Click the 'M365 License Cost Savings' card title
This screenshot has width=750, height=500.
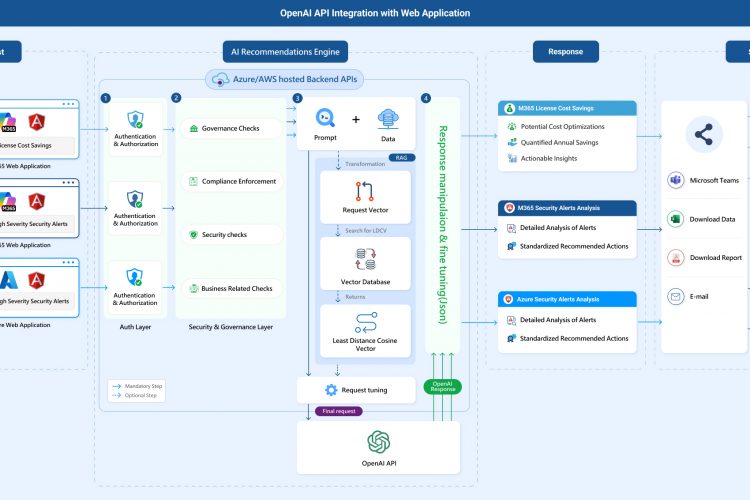555,108
